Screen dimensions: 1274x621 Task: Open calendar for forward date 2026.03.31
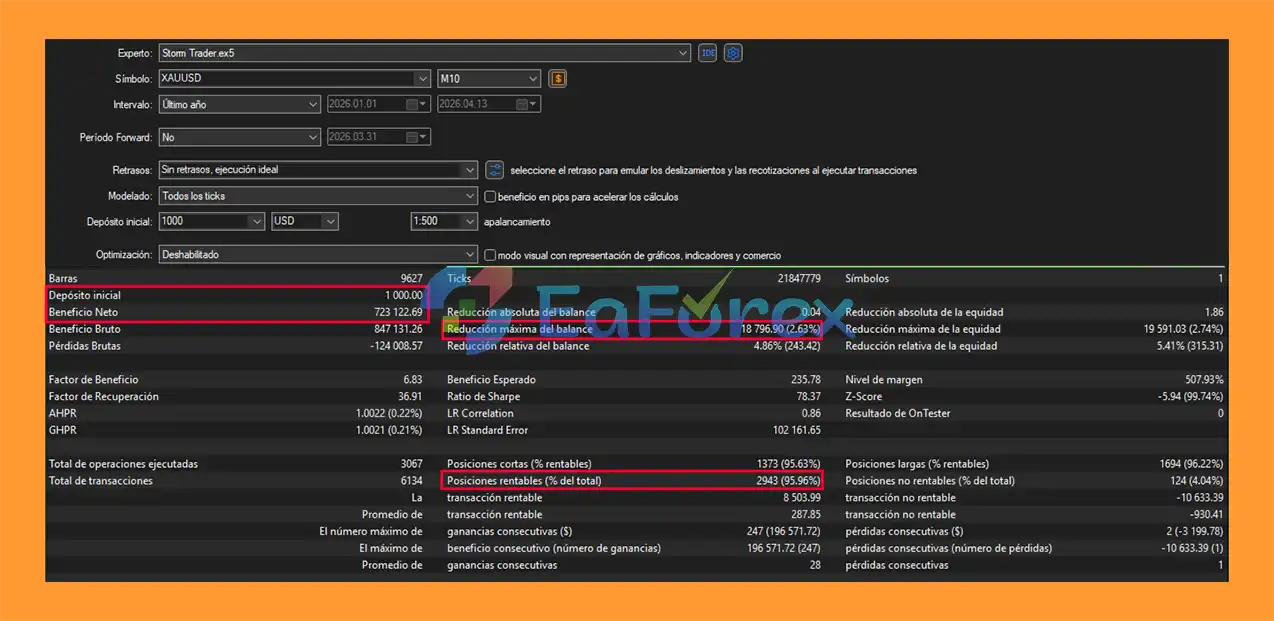[x=412, y=137]
